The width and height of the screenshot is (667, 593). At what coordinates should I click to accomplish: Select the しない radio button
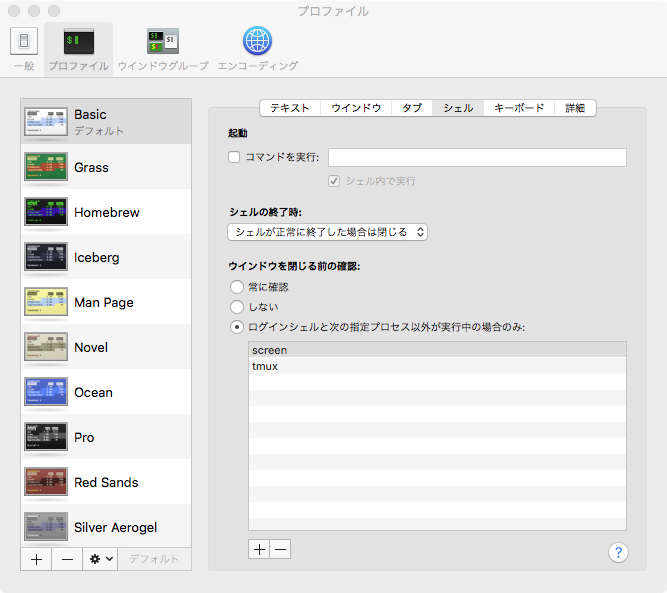click(237, 307)
